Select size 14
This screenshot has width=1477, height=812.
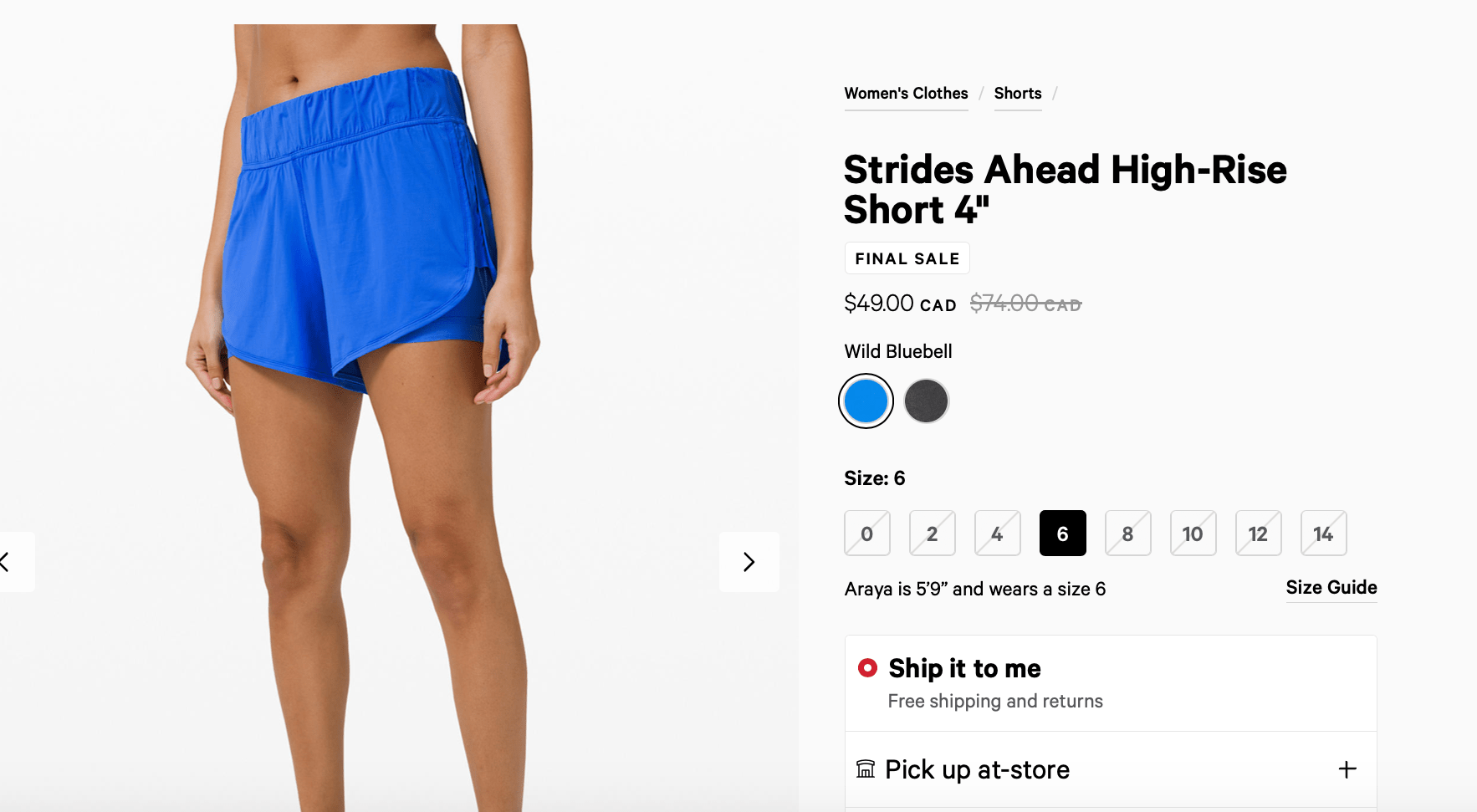pyautogui.click(x=1324, y=534)
